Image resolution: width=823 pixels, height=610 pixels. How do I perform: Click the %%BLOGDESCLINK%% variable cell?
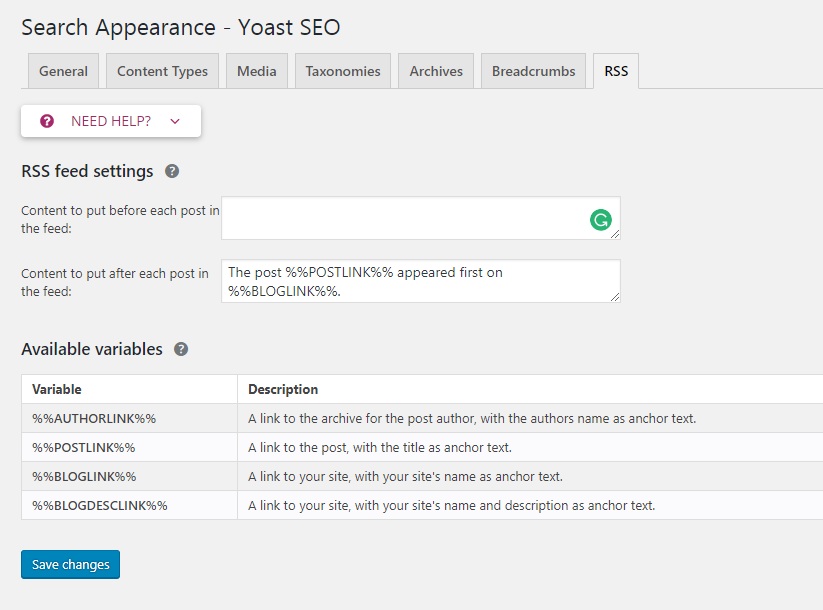130,505
